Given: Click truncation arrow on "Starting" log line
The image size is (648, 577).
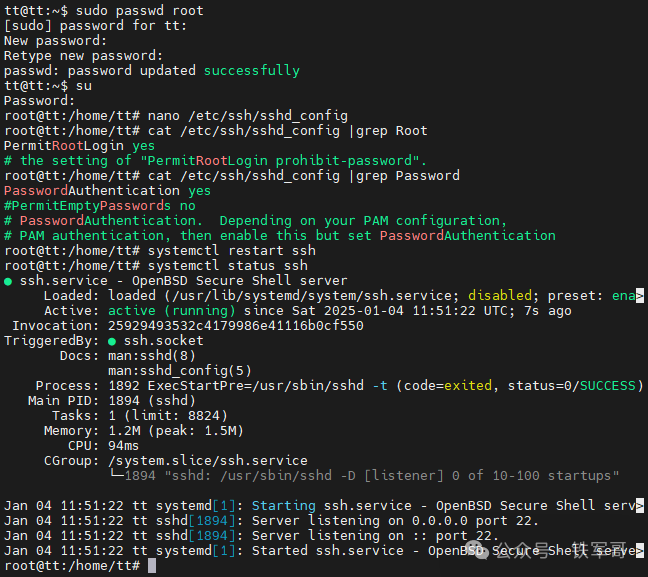Looking at the screenshot, I should [x=640, y=505].
